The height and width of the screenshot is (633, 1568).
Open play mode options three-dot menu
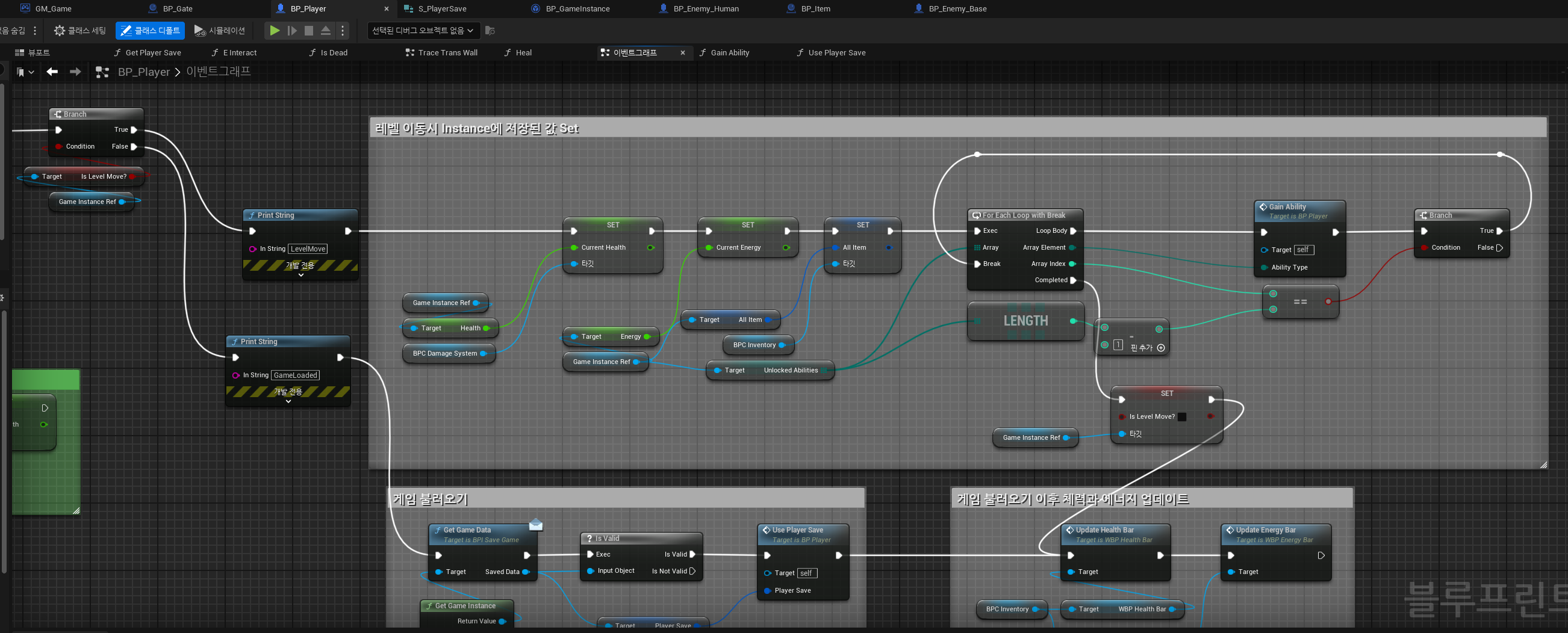[343, 31]
